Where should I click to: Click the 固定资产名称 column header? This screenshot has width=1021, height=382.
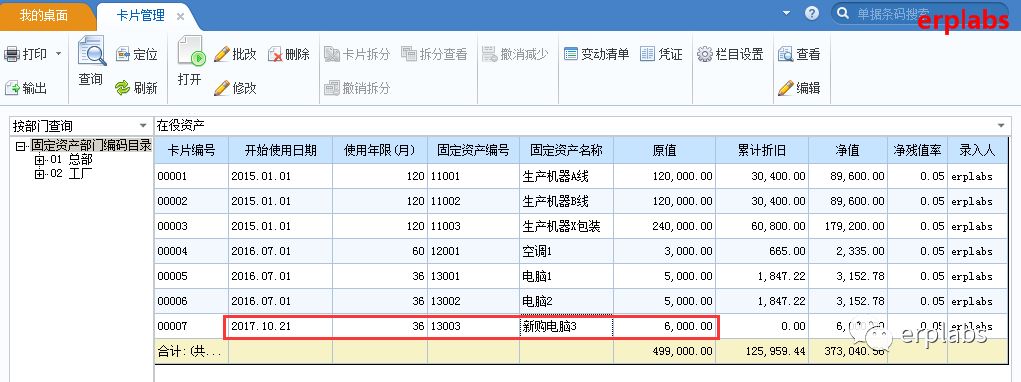pyautogui.click(x=566, y=150)
